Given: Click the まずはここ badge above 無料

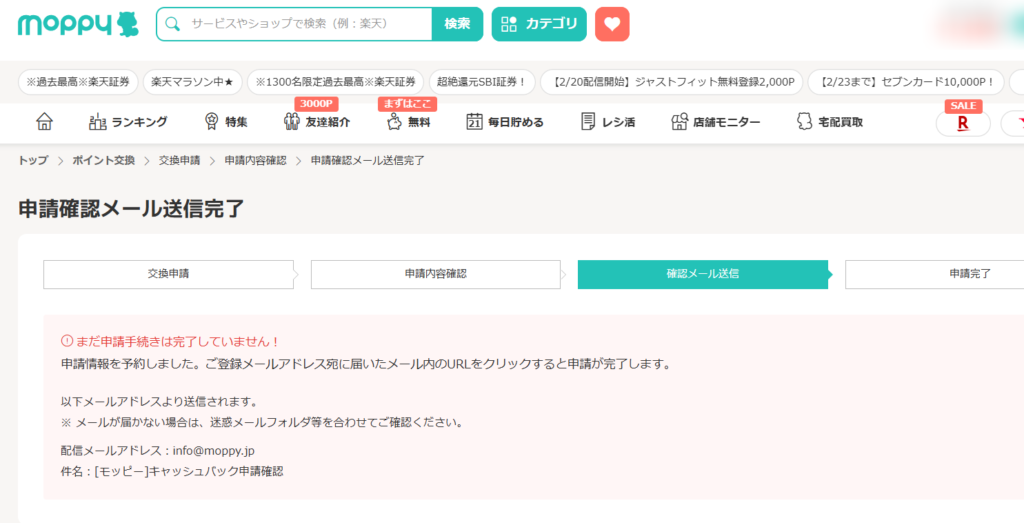Looking at the screenshot, I should (x=407, y=104).
